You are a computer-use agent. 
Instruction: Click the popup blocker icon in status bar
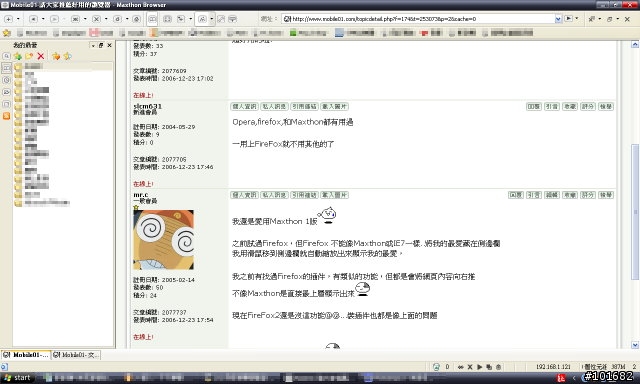(436, 366)
